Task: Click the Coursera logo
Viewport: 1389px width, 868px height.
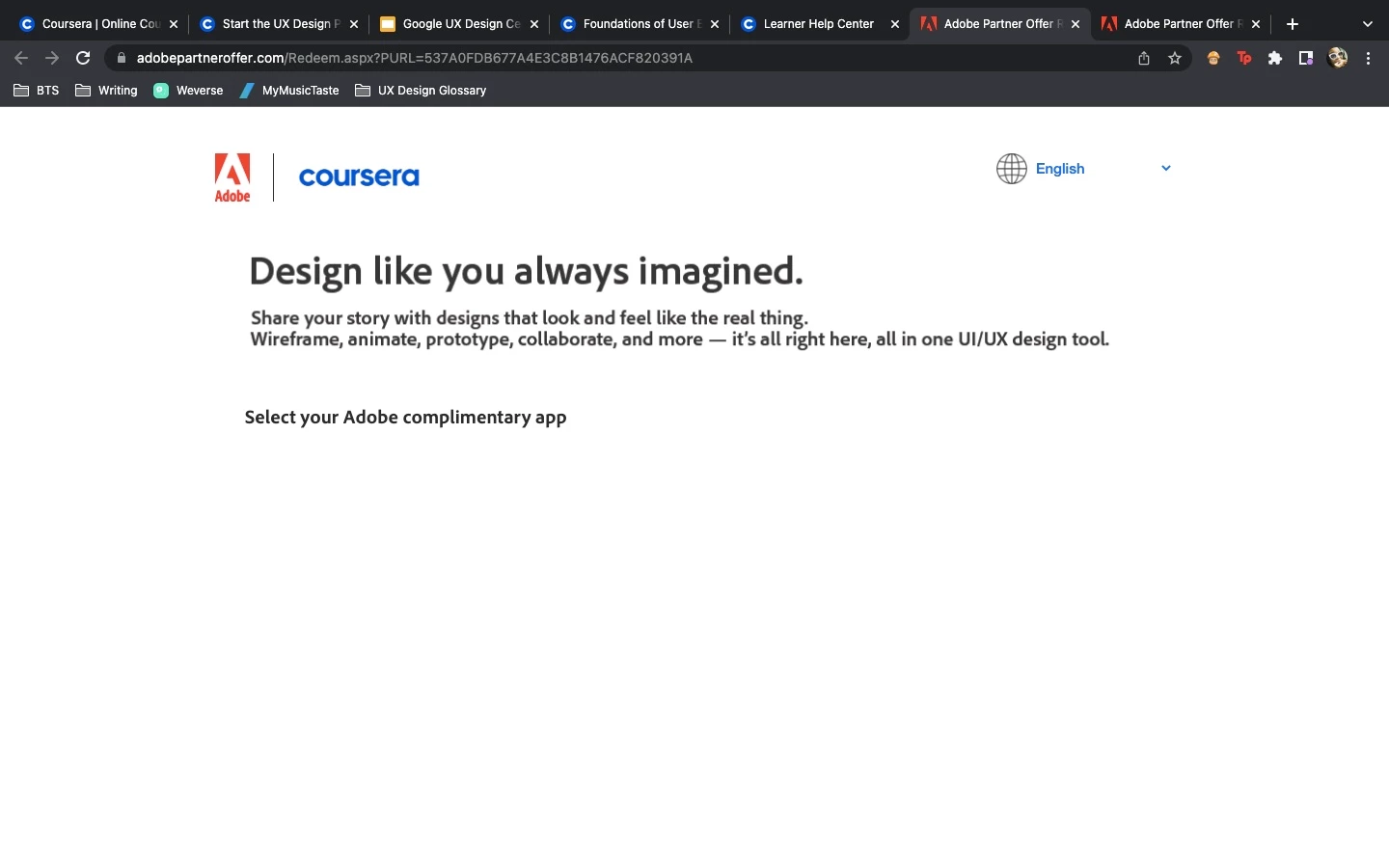Action: click(359, 176)
